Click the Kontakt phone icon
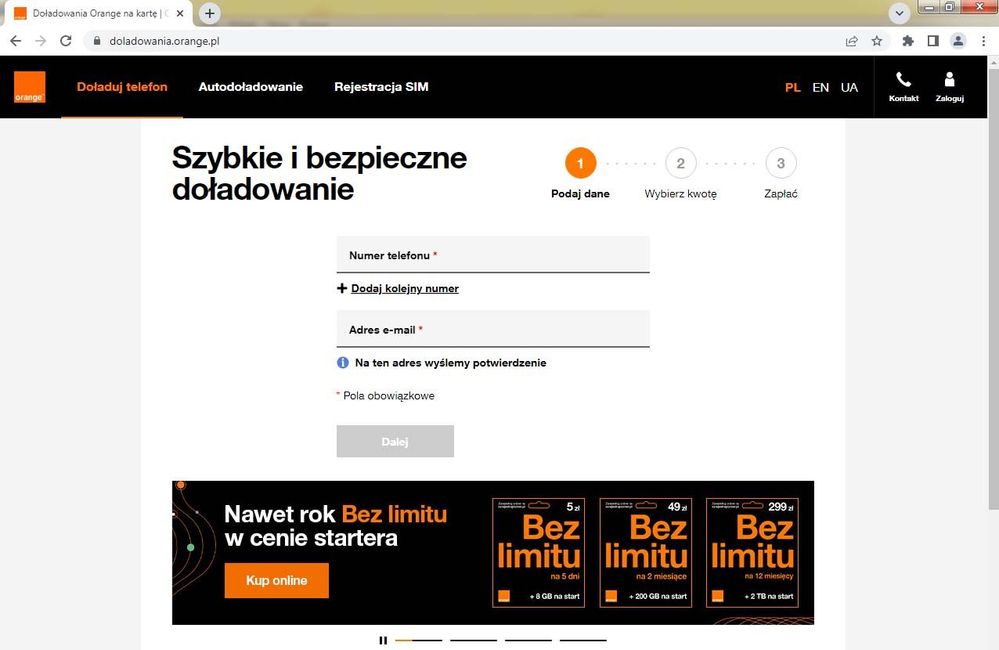The width and height of the screenshot is (999, 650). [x=903, y=79]
